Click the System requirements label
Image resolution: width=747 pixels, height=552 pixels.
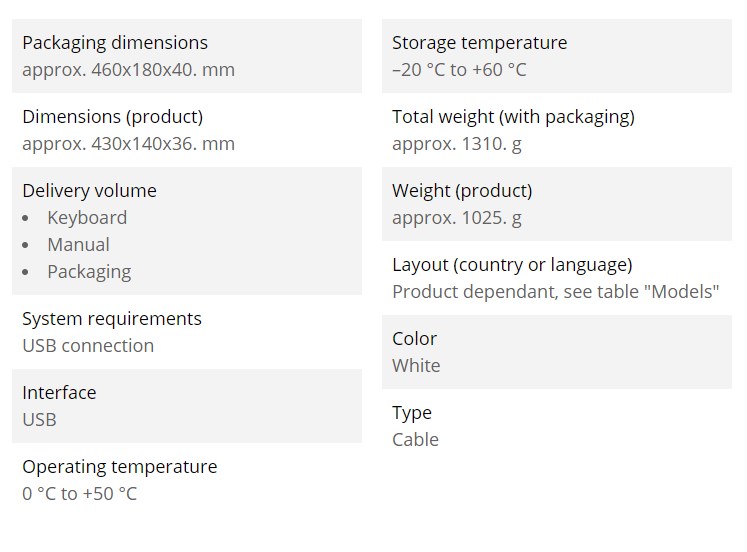(112, 319)
